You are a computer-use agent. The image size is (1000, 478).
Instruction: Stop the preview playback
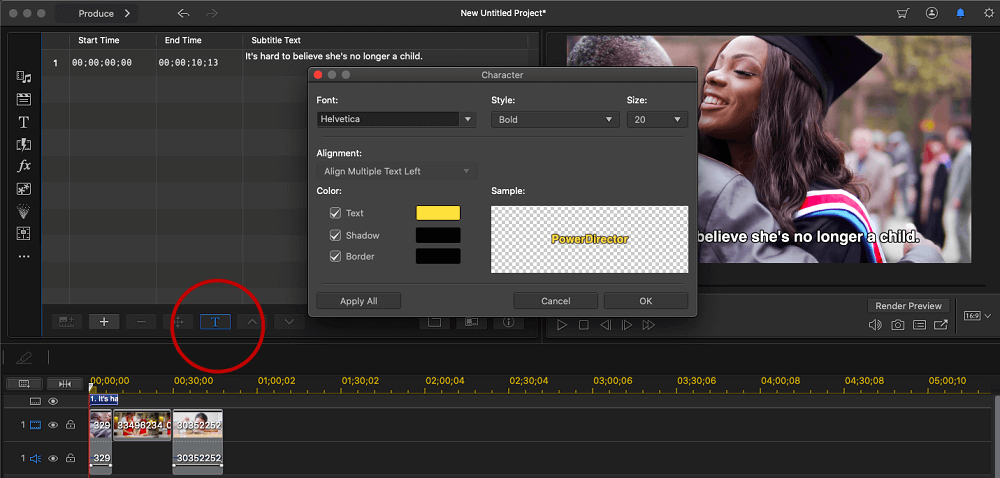(584, 325)
